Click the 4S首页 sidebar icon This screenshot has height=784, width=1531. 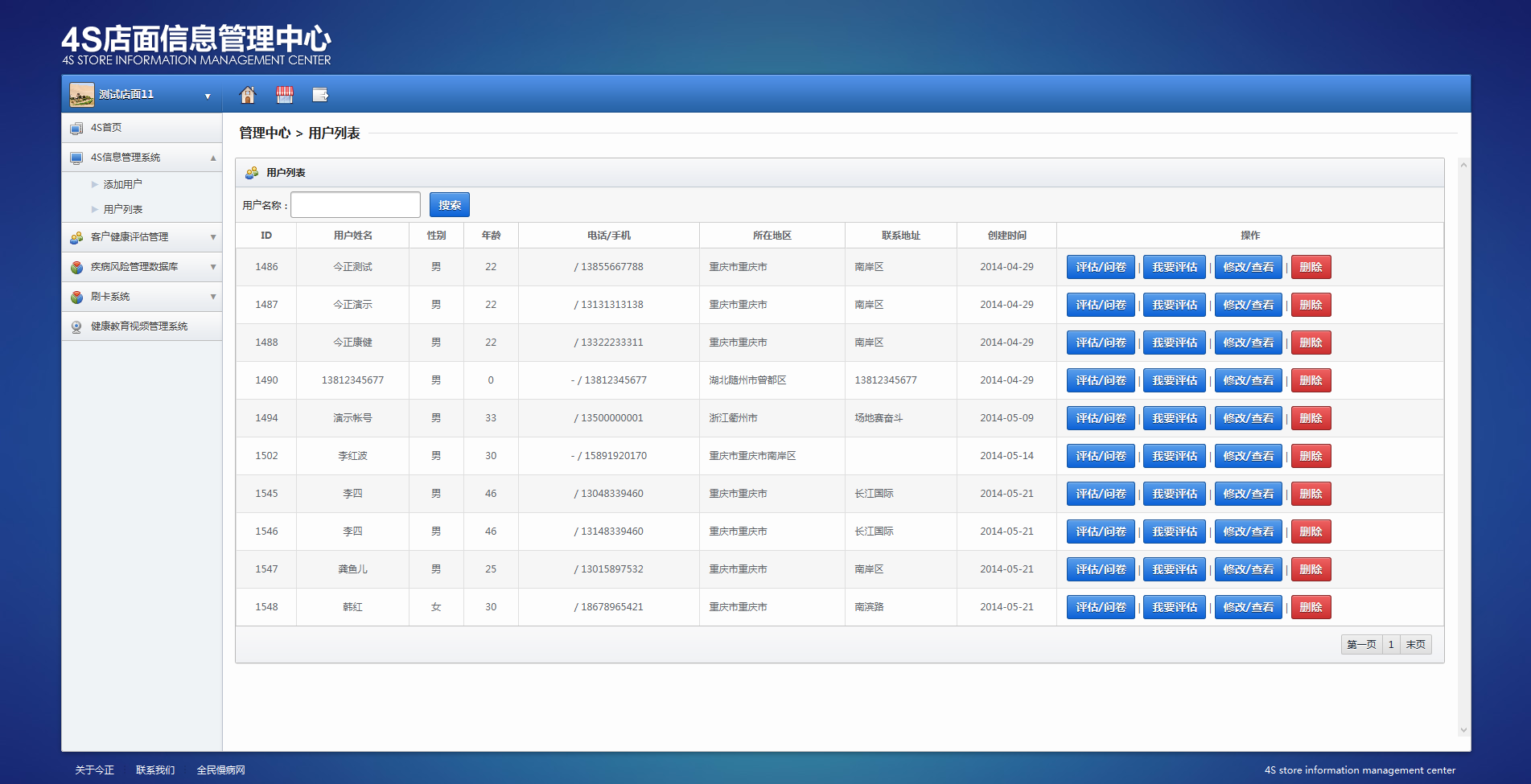(76, 128)
